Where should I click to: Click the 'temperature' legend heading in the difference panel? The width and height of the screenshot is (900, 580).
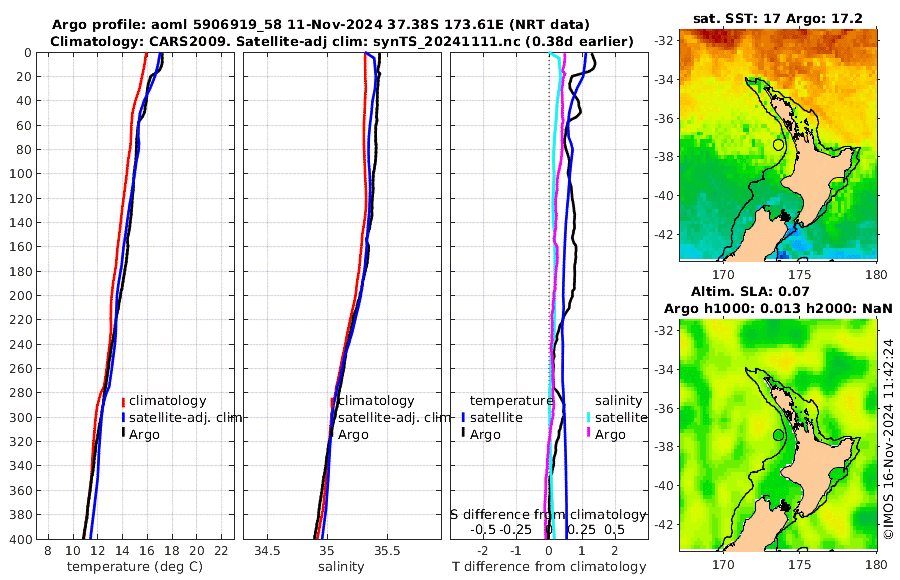pos(511,401)
